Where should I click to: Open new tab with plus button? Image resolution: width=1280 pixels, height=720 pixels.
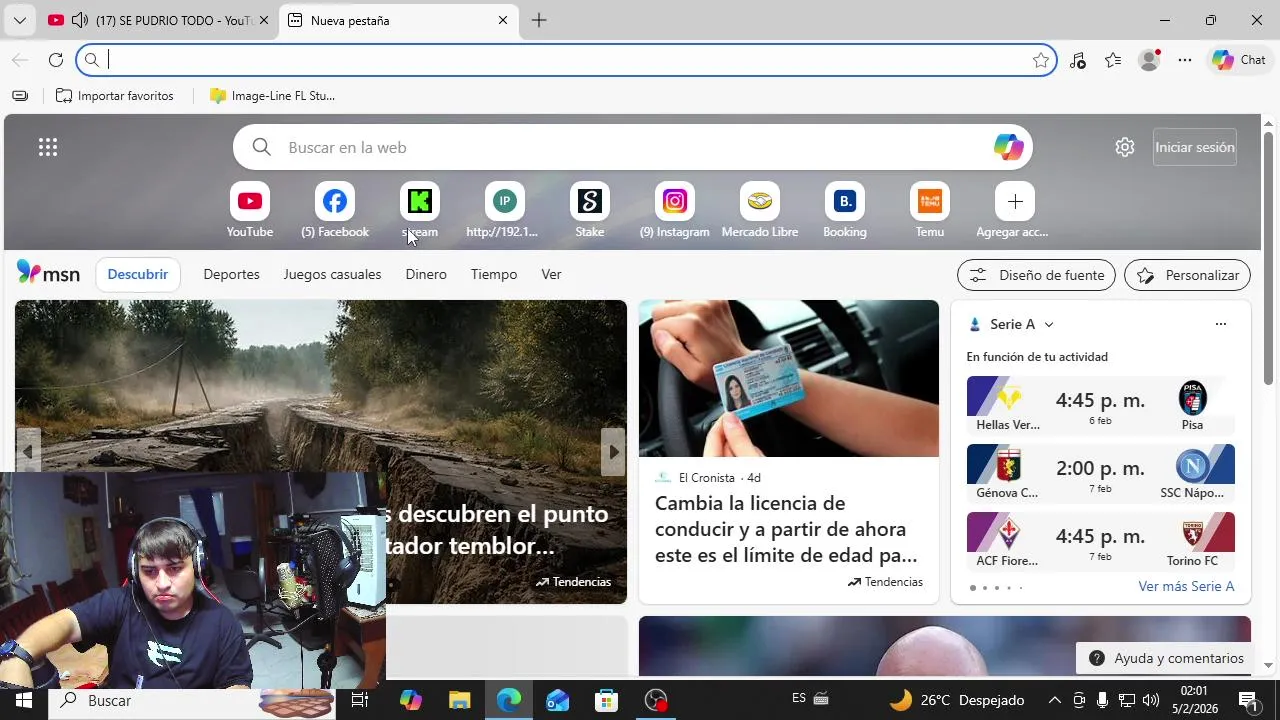click(539, 20)
